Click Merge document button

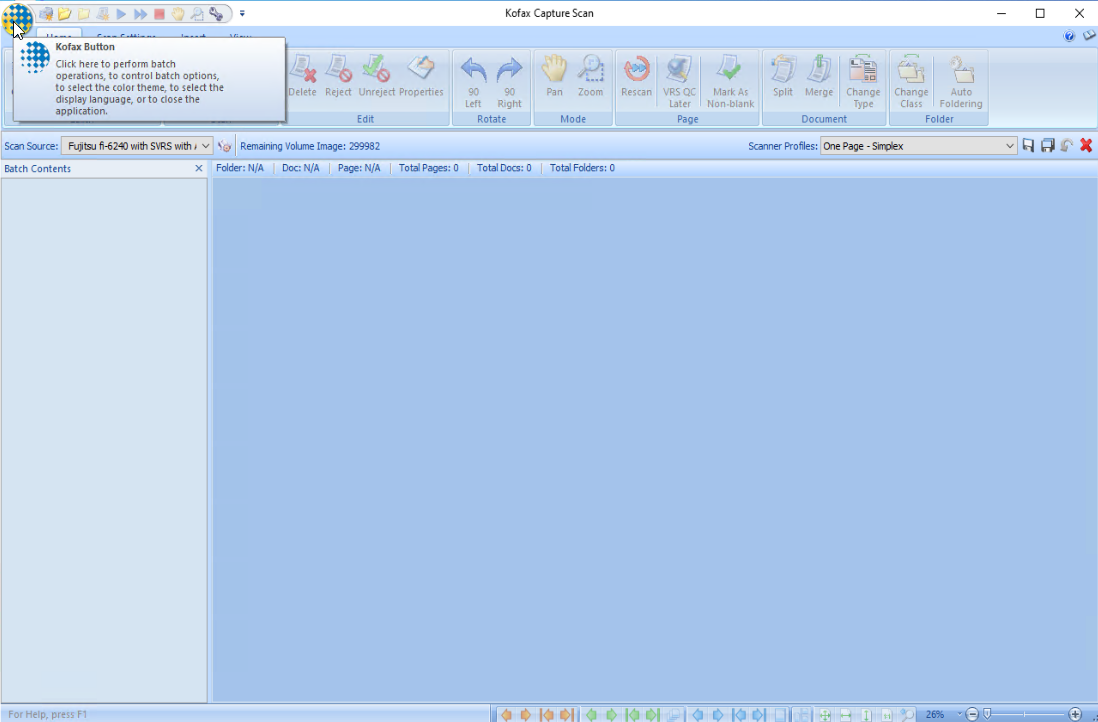[x=819, y=77]
